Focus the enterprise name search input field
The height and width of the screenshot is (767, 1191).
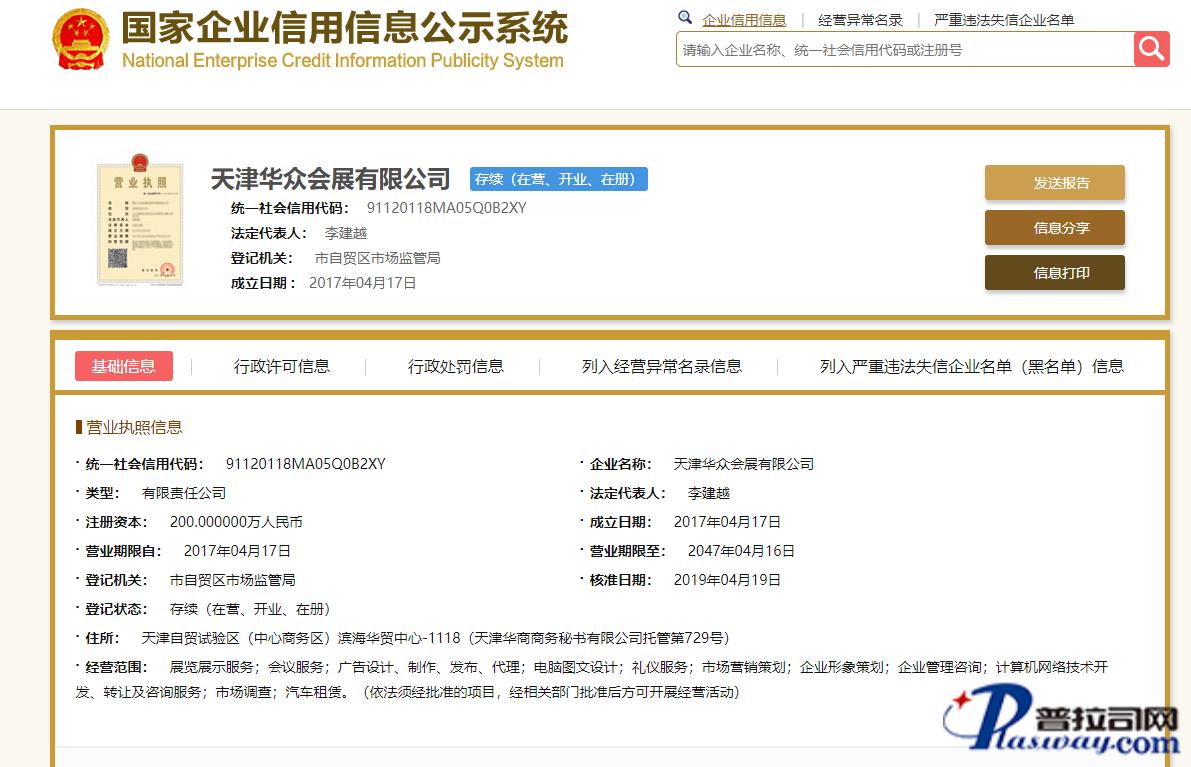[904, 49]
